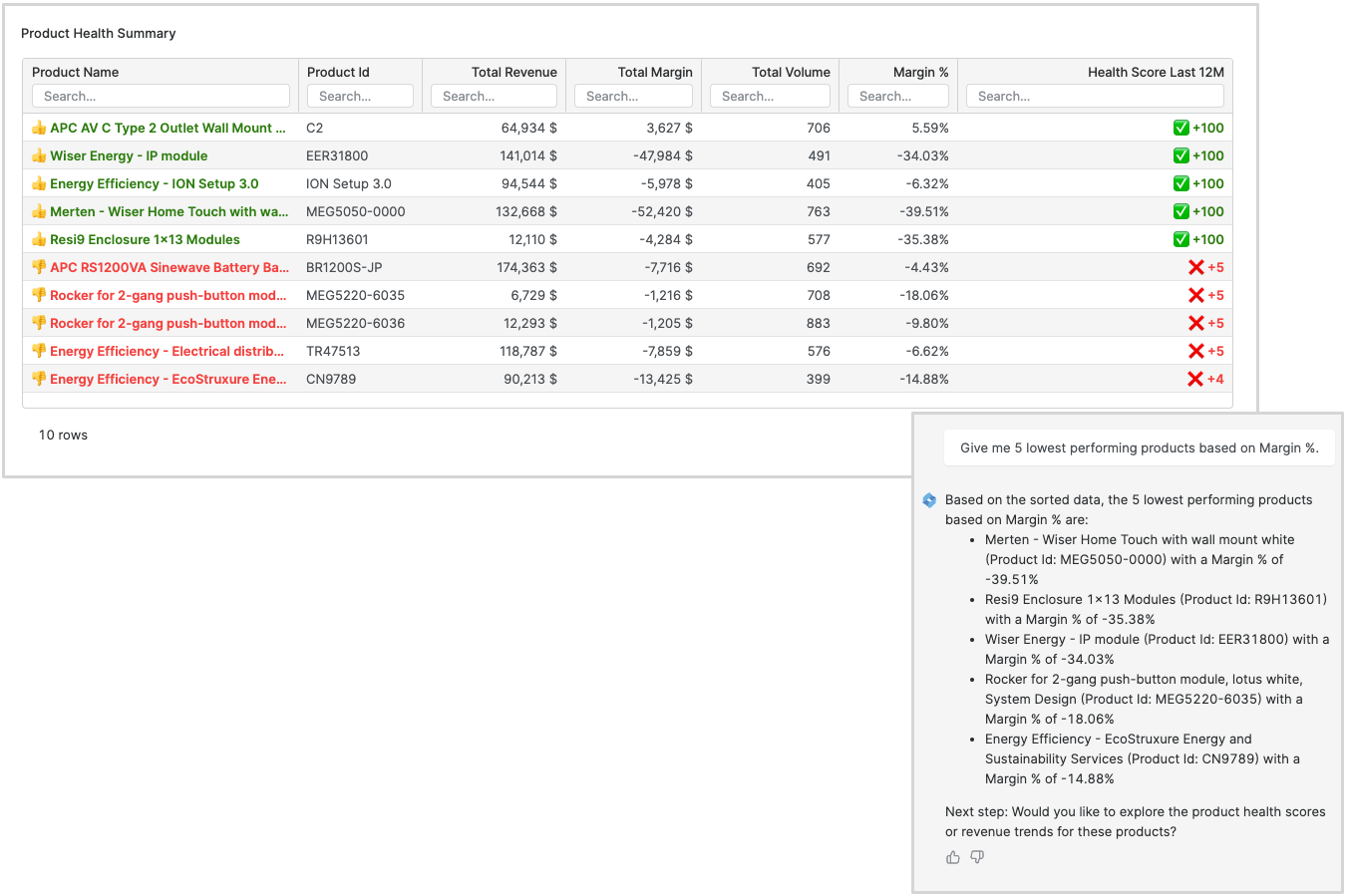Click the Total Margin column header
The image size is (1348, 896).
[654, 72]
